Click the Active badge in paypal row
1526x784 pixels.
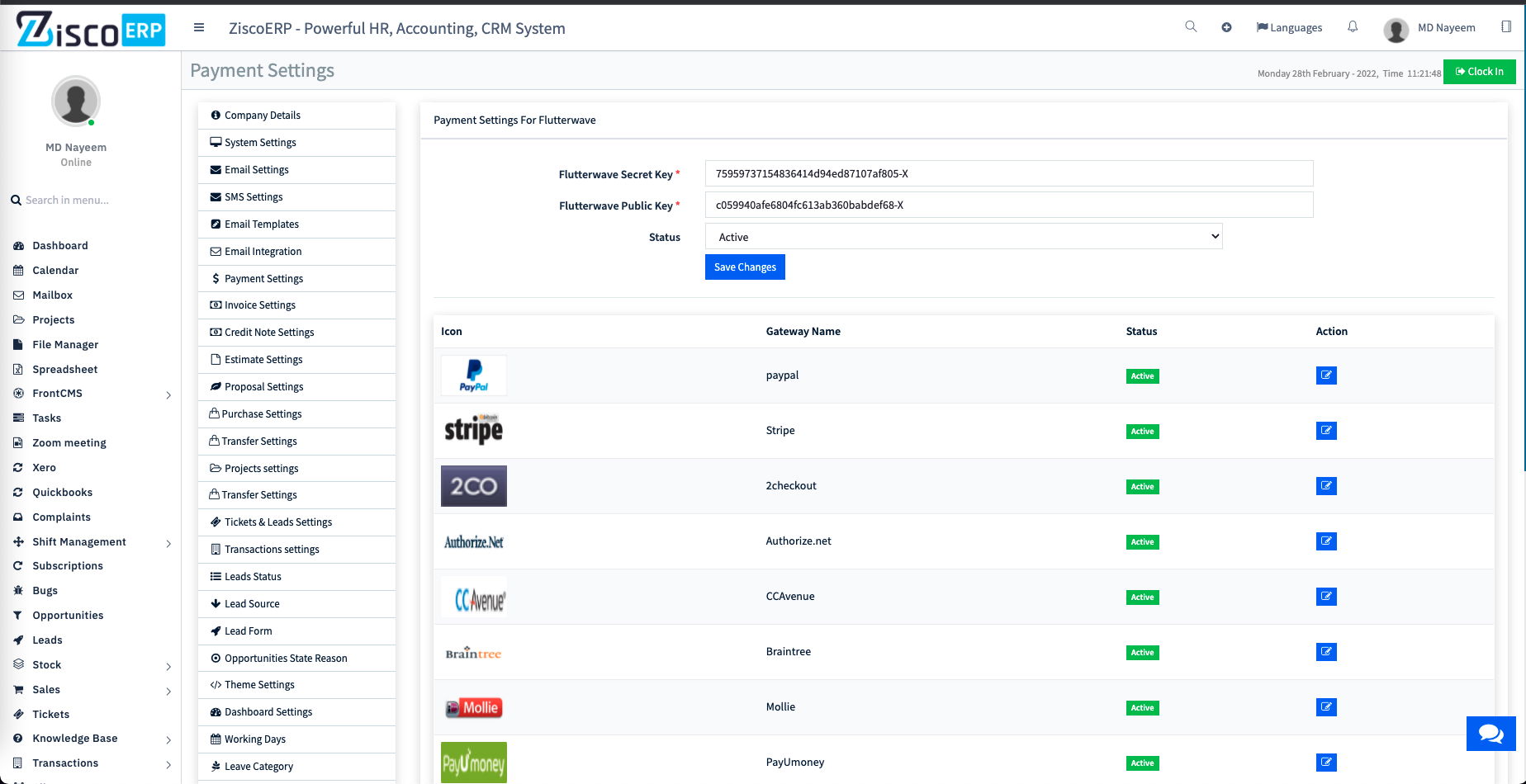coord(1143,376)
